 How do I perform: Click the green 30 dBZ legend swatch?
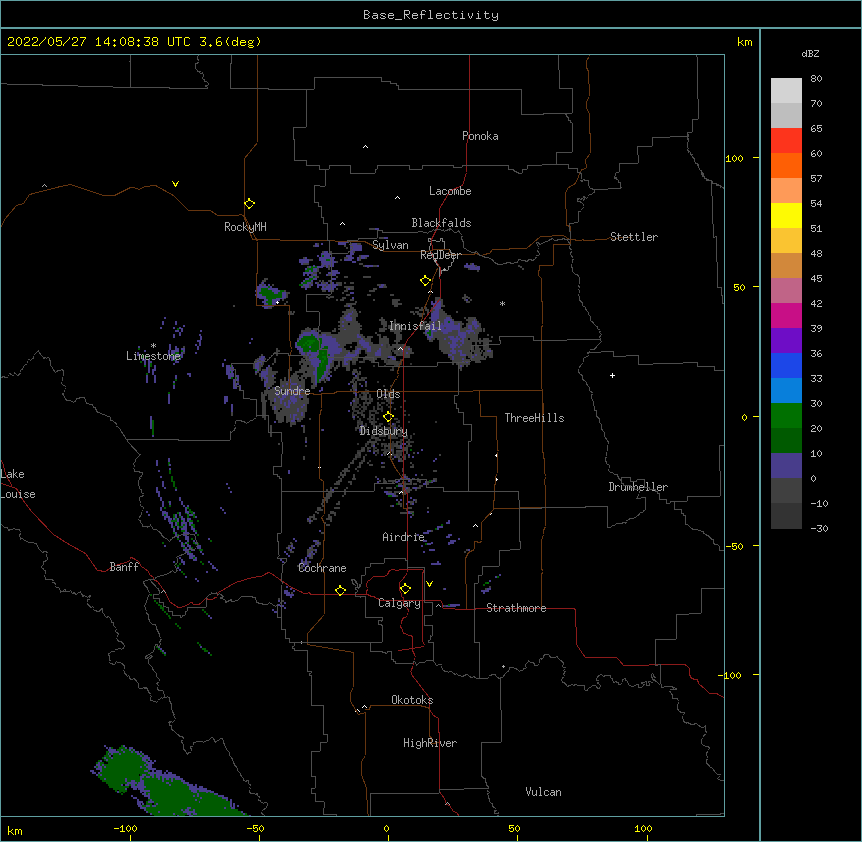[786, 416]
